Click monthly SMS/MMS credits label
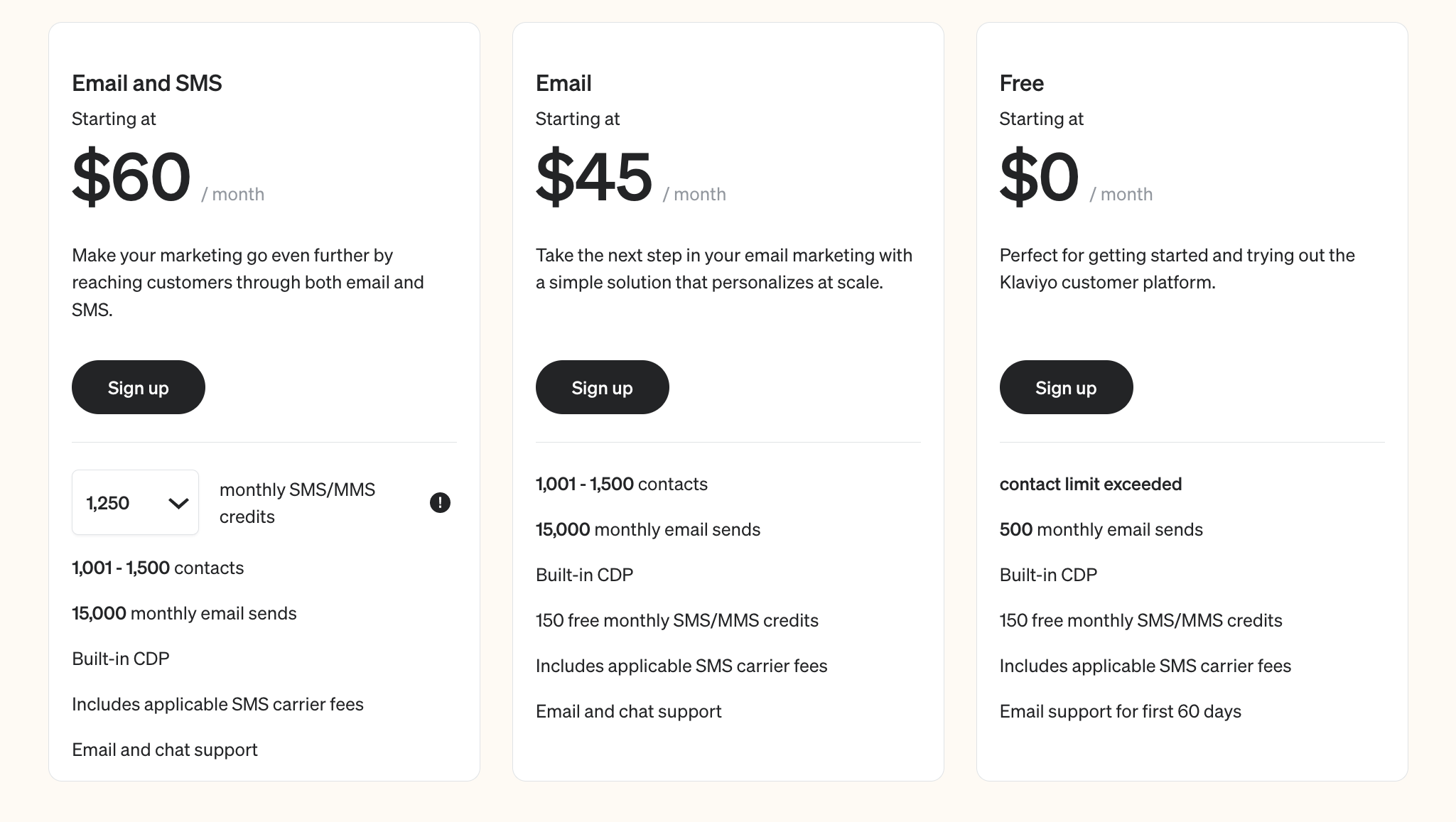 297,503
